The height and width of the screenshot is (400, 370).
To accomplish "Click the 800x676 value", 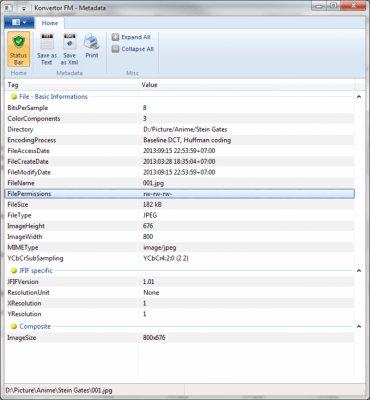I will click(154, 338).
